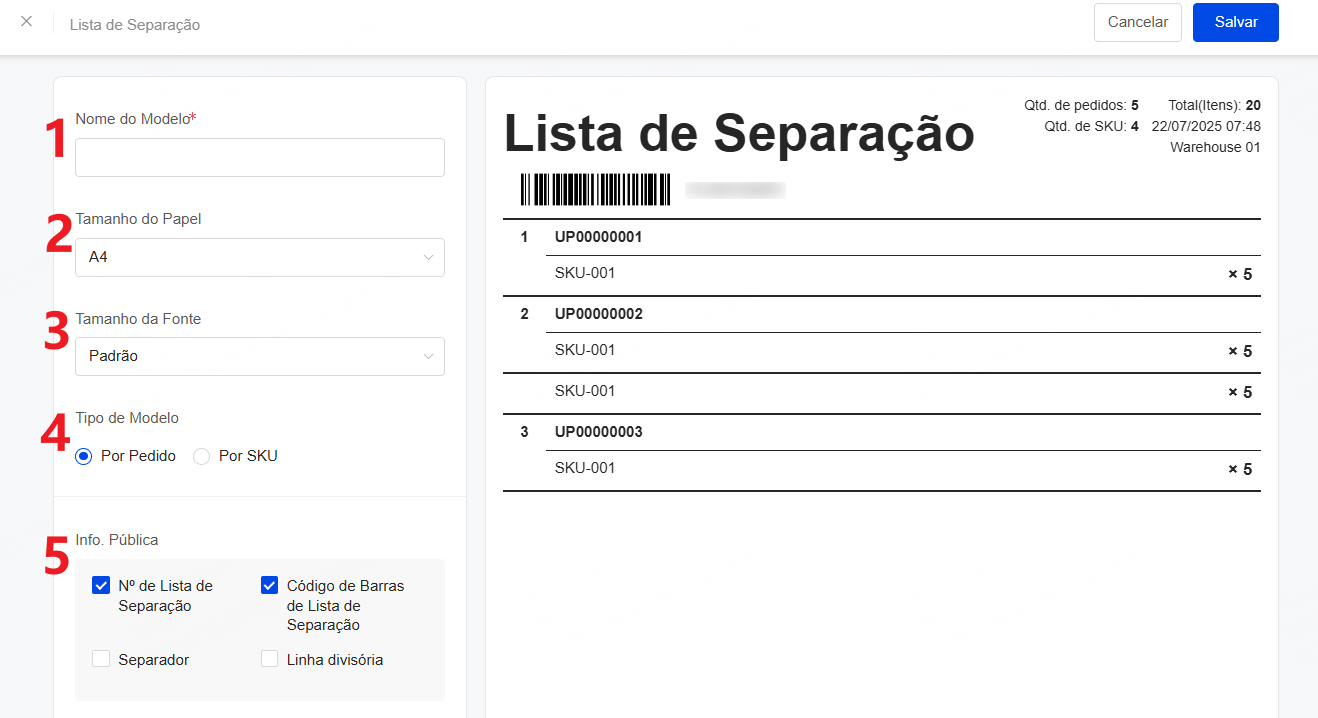Select the Por SKU radio option

click(x=202, y=456)
